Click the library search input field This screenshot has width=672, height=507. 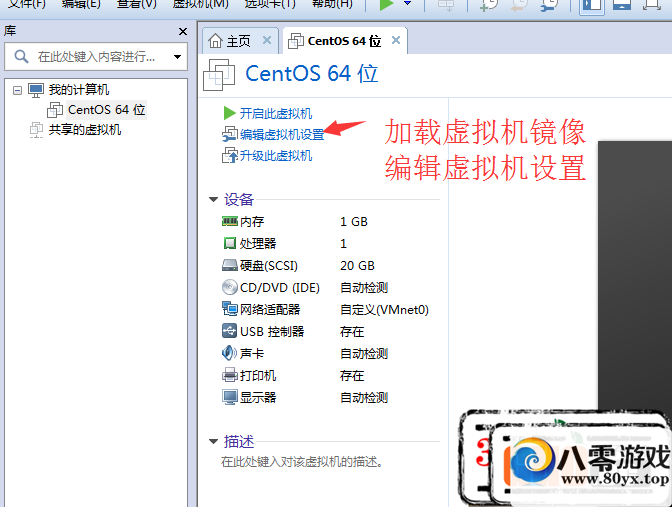coord(96,56)
